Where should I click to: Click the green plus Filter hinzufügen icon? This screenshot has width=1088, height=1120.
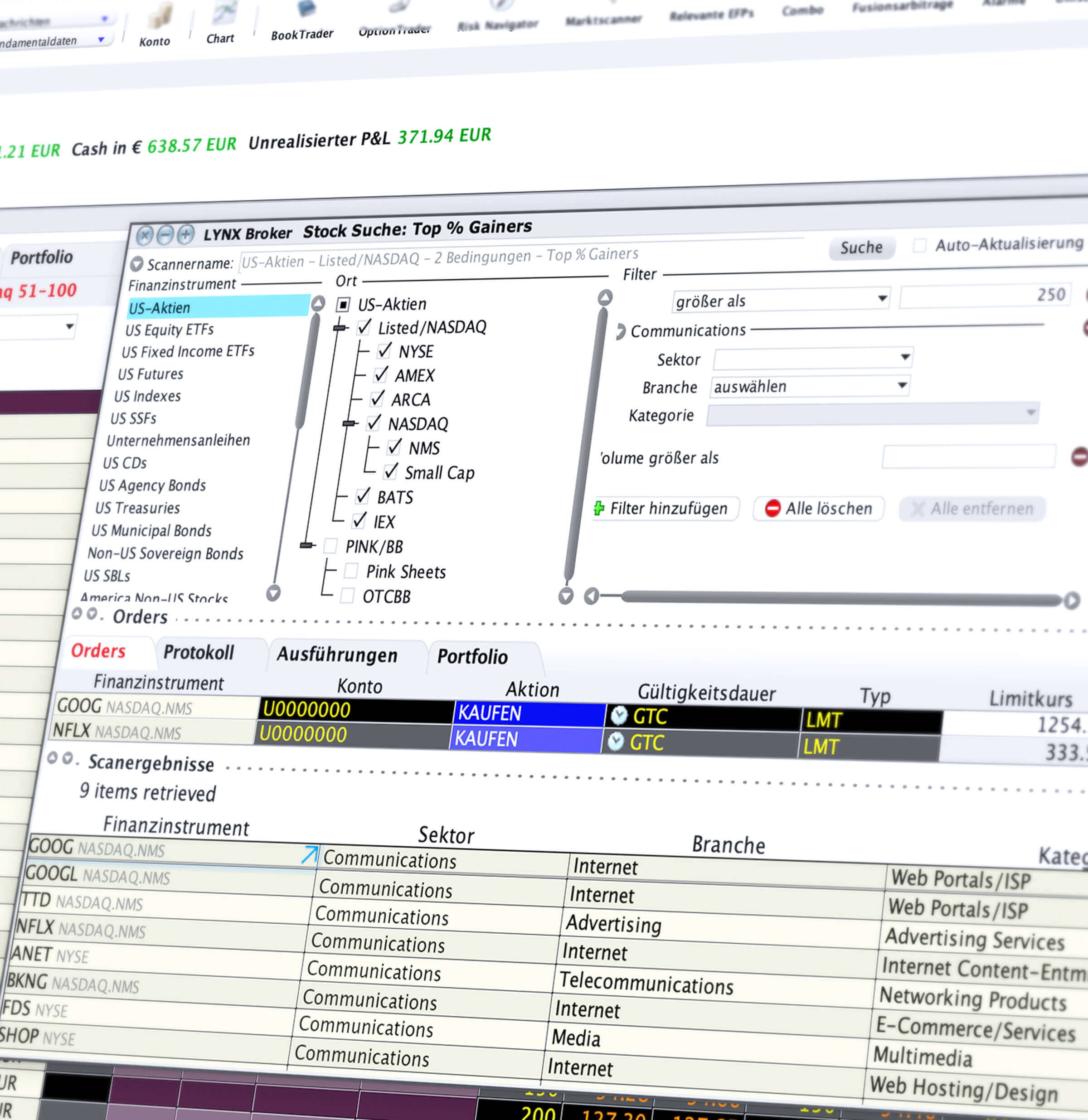pyautogui.click(x=599, y=508)
